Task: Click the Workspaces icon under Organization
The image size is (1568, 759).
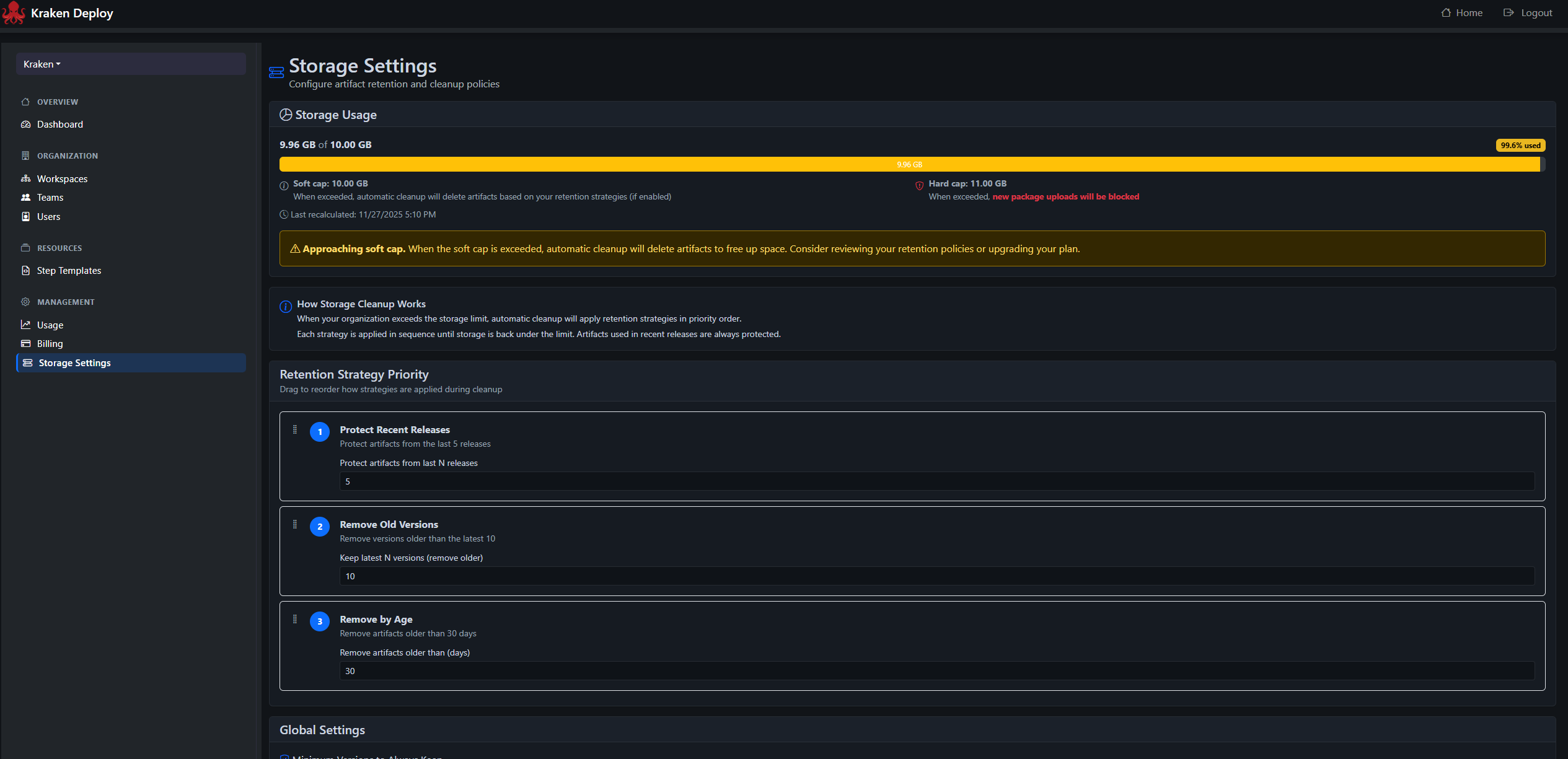Action: pos(25,178)
